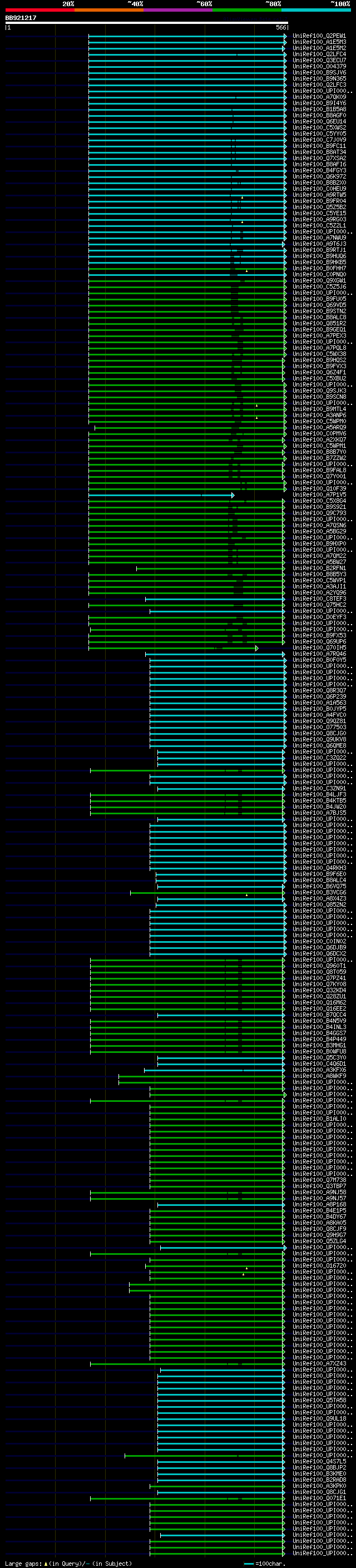This screenshot has height=1568, width=356.
Task: Select the UniRef100_Q6EU14 label
Action: (319, 122)
